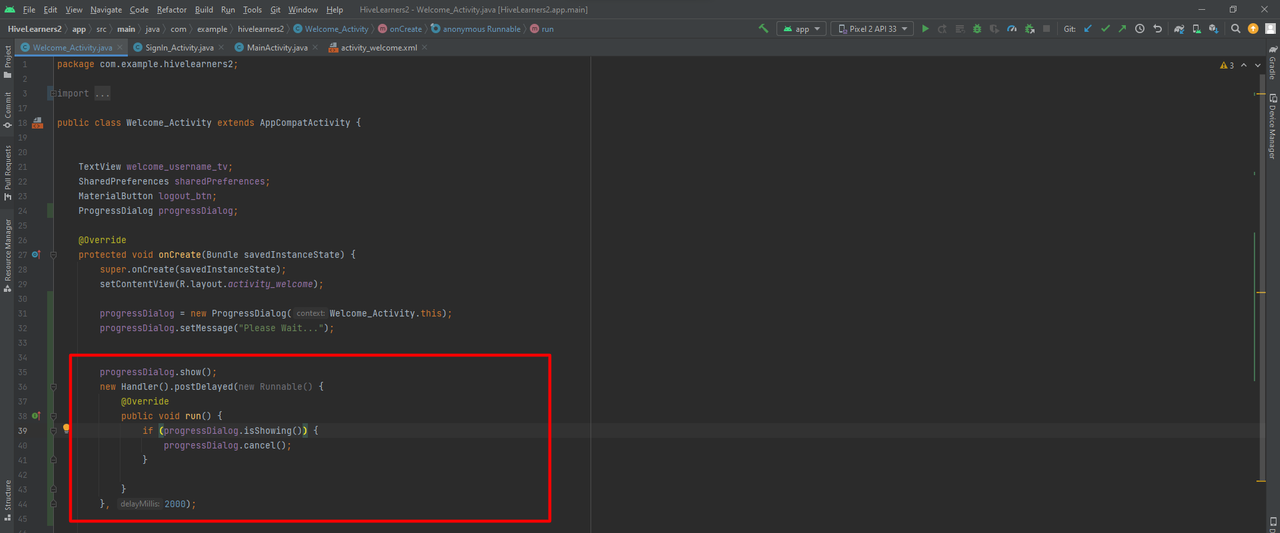This screenshot has height=533, width=1280.
Task: Click the run breadcrumb
Action: 541,29
